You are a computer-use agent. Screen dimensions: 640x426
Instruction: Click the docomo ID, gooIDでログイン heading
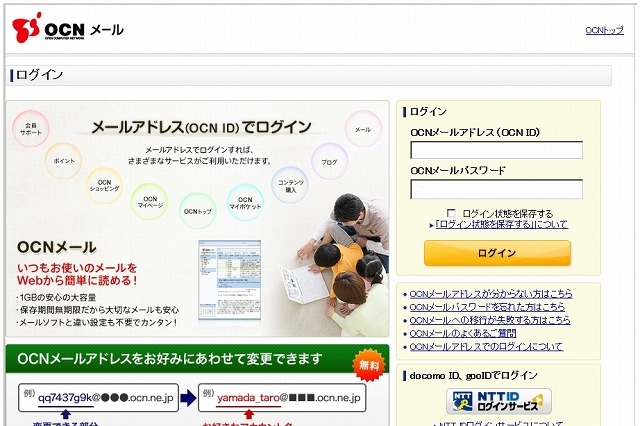click(x=473, y=375)
